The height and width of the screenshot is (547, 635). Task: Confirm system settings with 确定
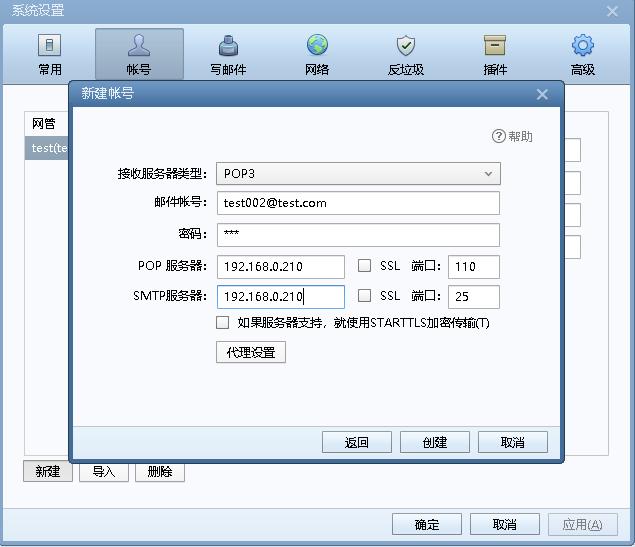coord(427,524)
